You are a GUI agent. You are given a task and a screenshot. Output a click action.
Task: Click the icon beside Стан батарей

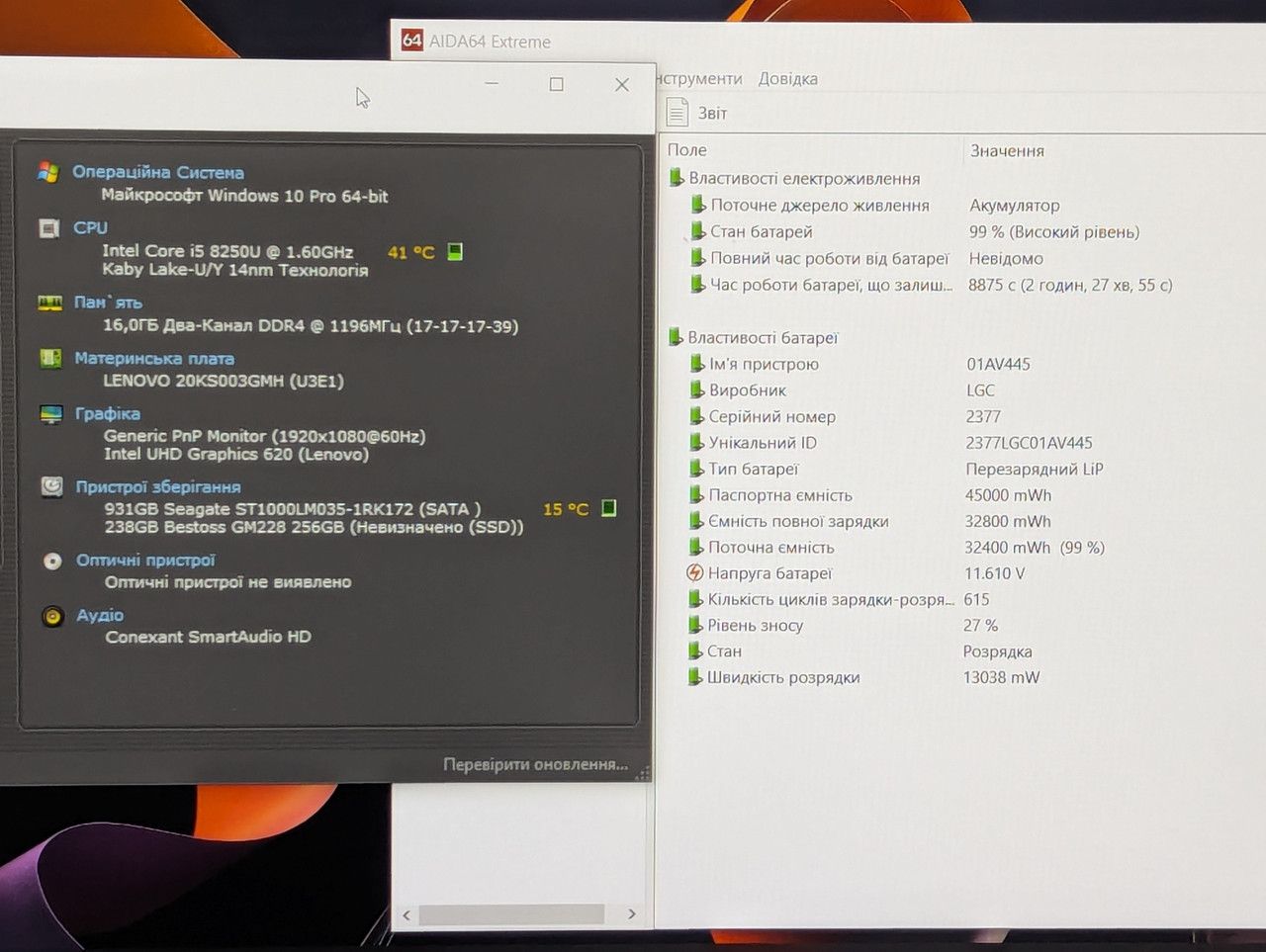pos(698,231)
